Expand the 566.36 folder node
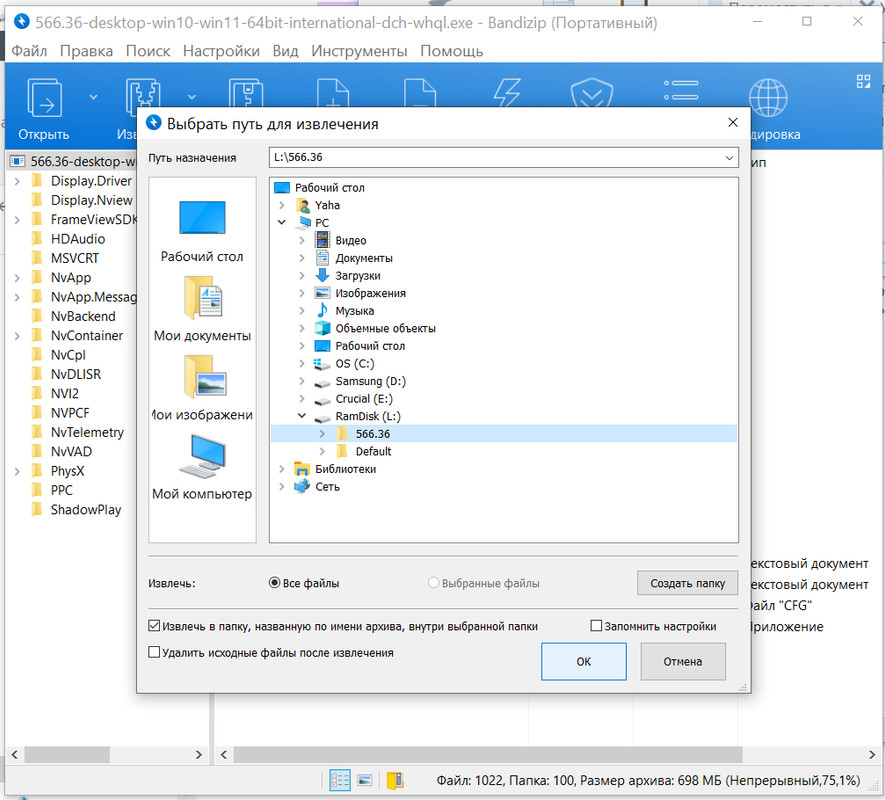 322,434
